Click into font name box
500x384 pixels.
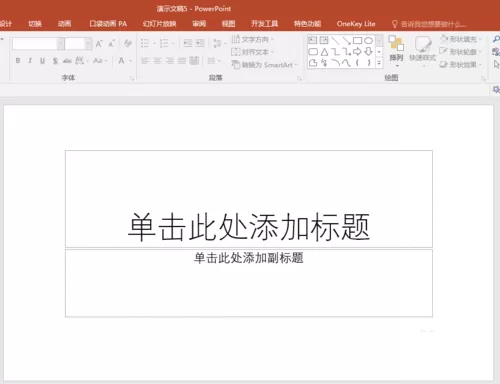(x=35, y=44)
